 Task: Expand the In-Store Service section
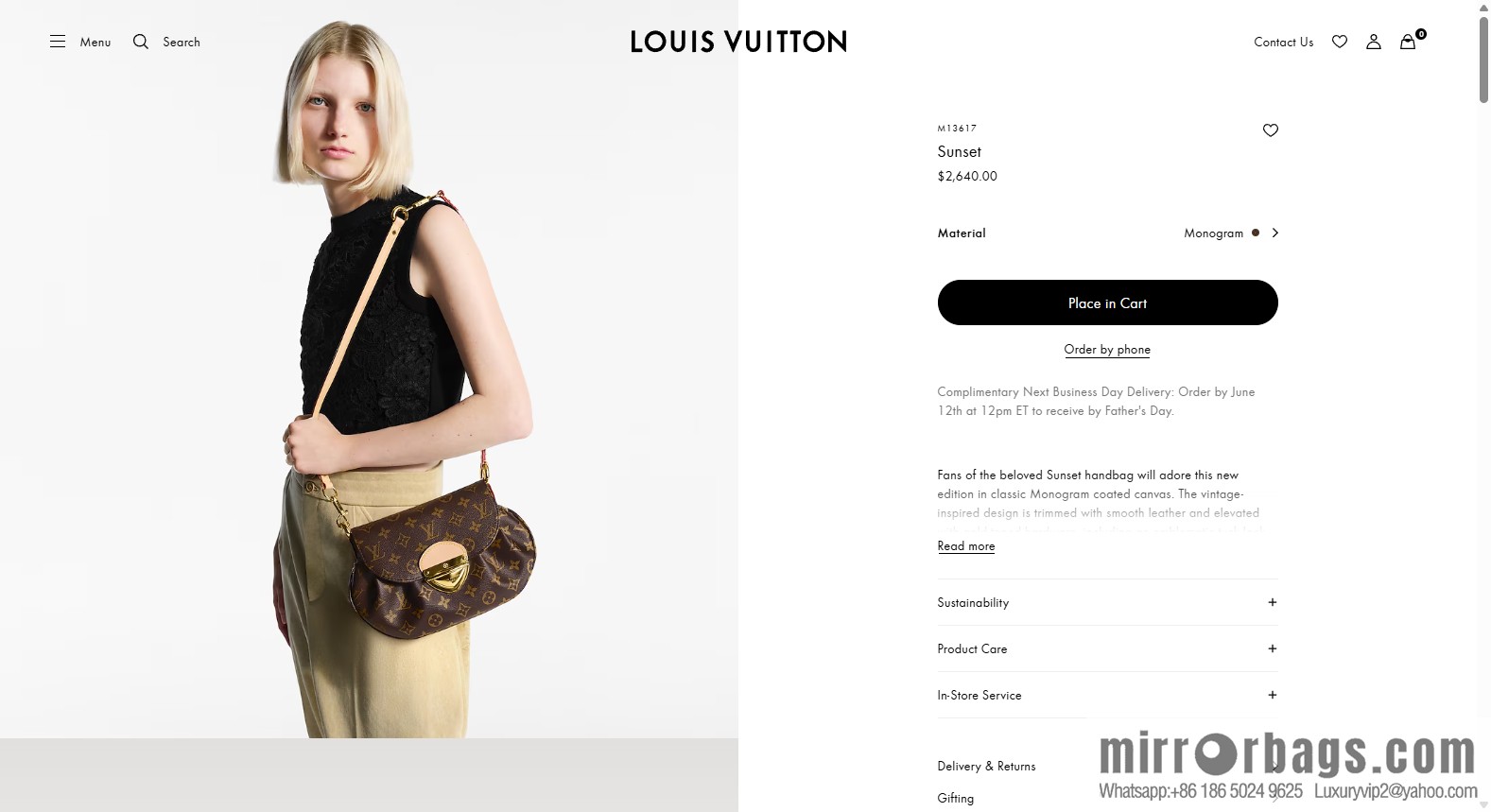[1107, 695]
